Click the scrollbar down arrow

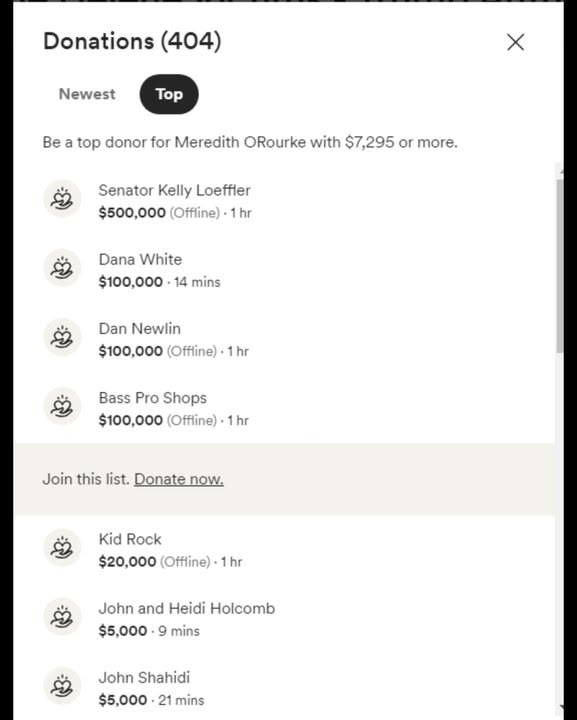(x=560, y=708)
